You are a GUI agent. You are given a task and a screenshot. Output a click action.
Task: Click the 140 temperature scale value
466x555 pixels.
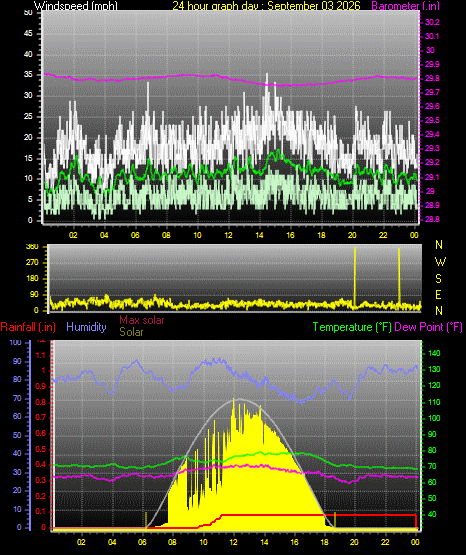click(x=434, y=353)
